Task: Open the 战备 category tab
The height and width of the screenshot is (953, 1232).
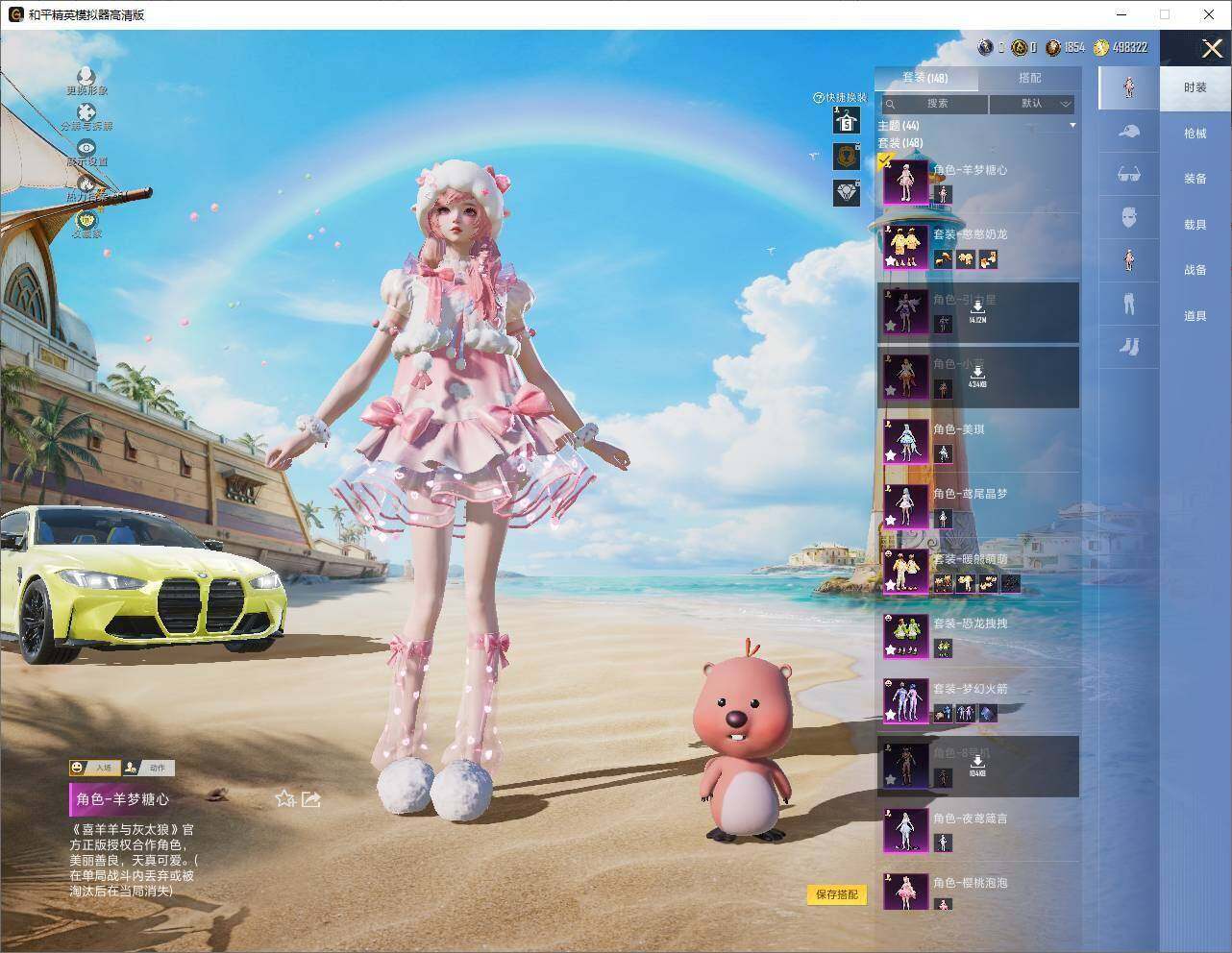Action: 1195,270
